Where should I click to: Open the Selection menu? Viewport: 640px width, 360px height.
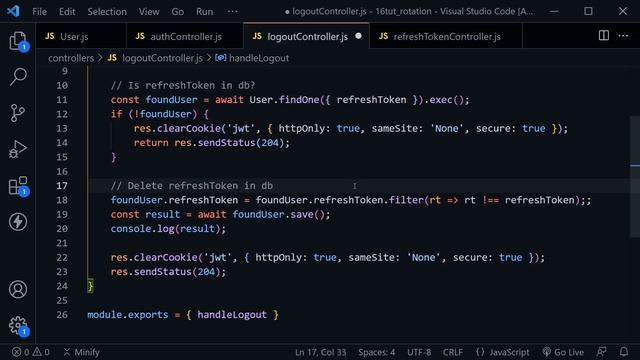click(107, 11)
